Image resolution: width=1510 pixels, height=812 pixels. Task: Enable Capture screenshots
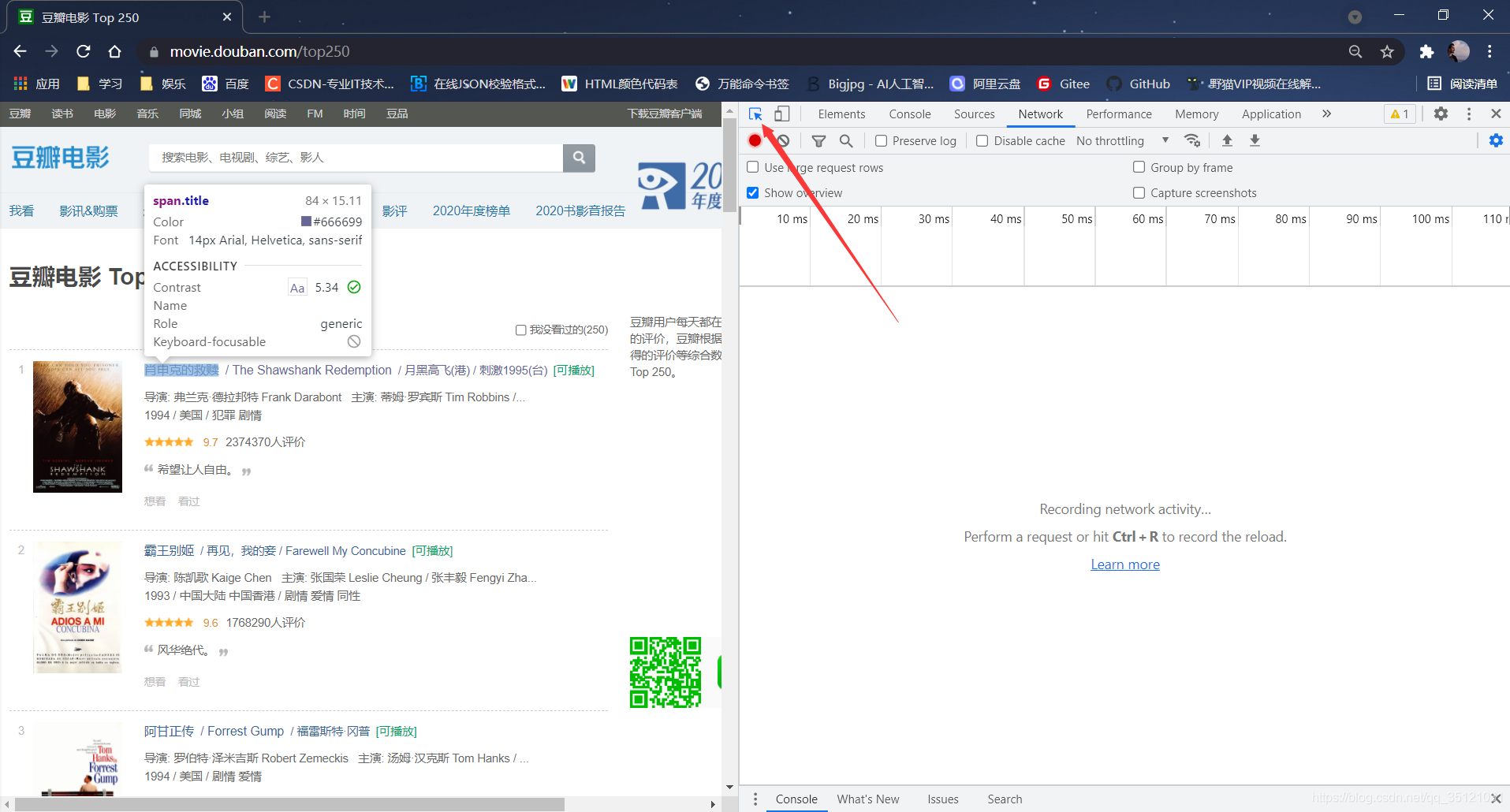coord(1139,192)
